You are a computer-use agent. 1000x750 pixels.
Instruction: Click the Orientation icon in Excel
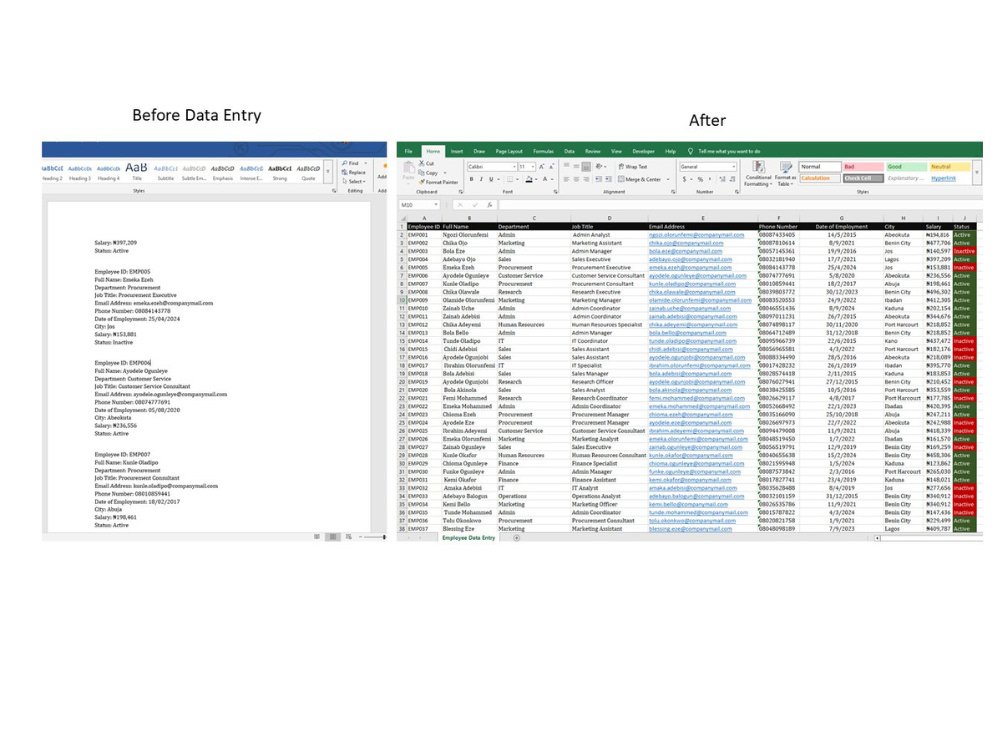click(599, 166)
